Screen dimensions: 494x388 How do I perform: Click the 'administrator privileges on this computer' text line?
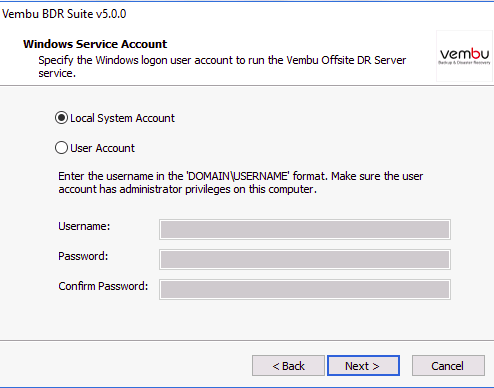pos(187,189)
